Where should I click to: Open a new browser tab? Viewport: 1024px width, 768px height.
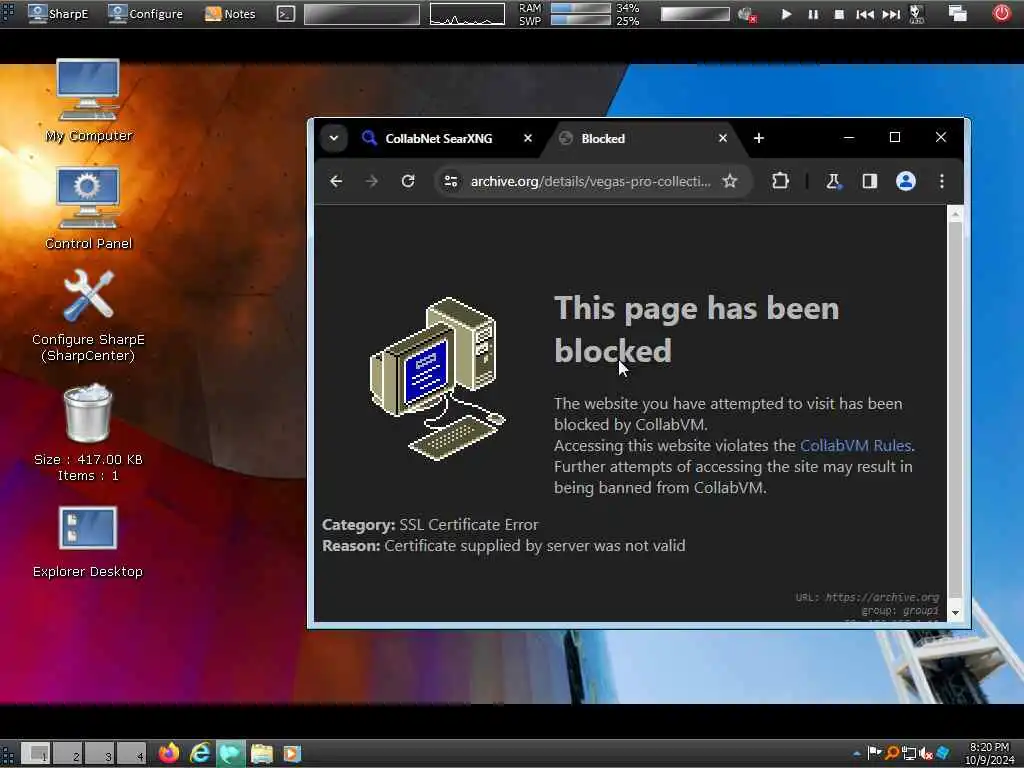tap(758, 138)
